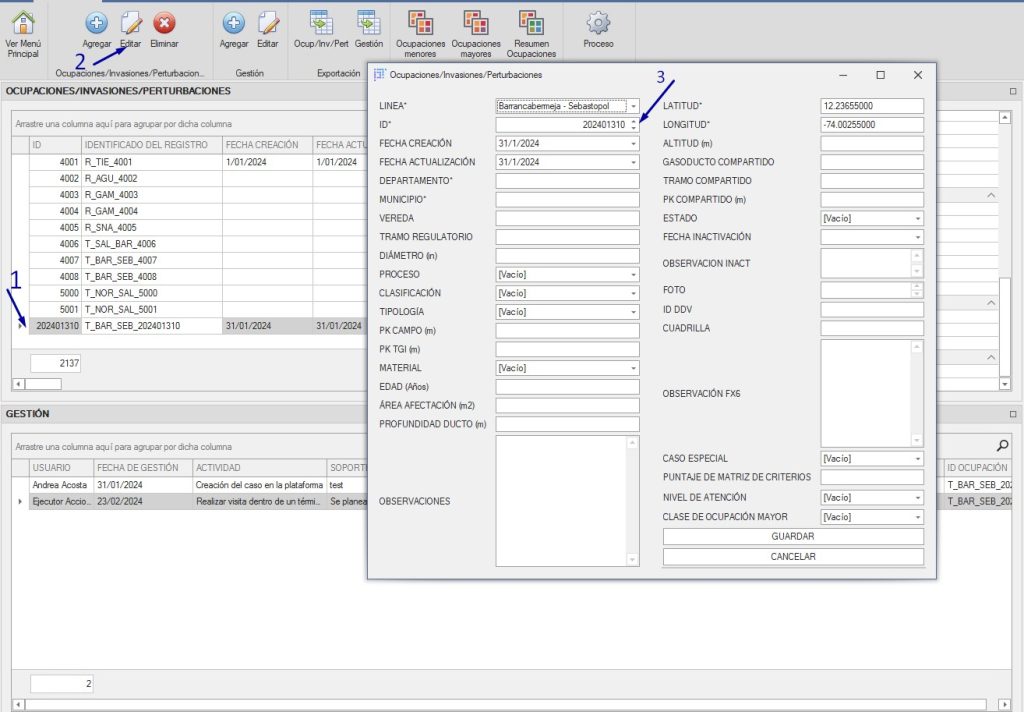Click Agregar icon in Gestión group
Viewport: 1024px width, 712px height.
click(233, 24)
